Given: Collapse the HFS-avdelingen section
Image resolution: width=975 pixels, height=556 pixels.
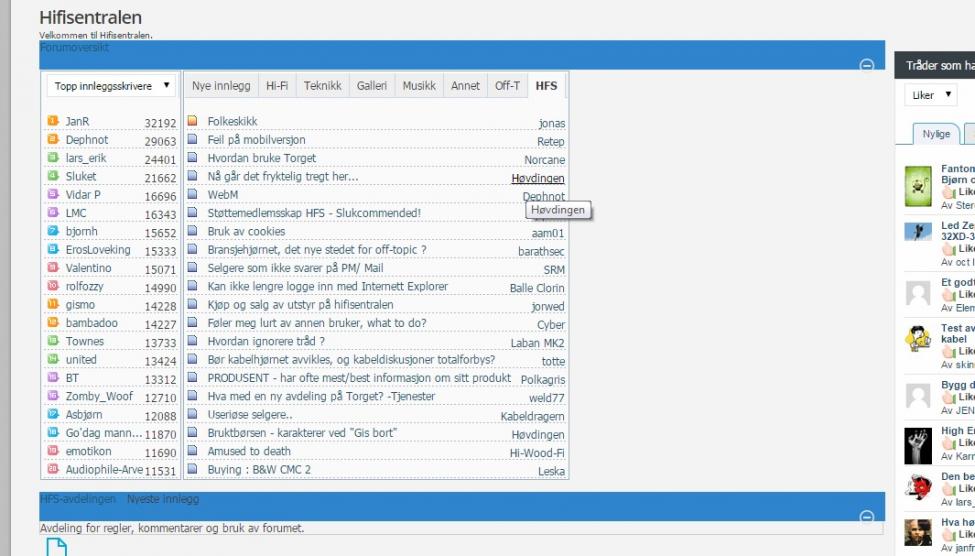Looking at the screenshot, I should [x=866, y=517].
